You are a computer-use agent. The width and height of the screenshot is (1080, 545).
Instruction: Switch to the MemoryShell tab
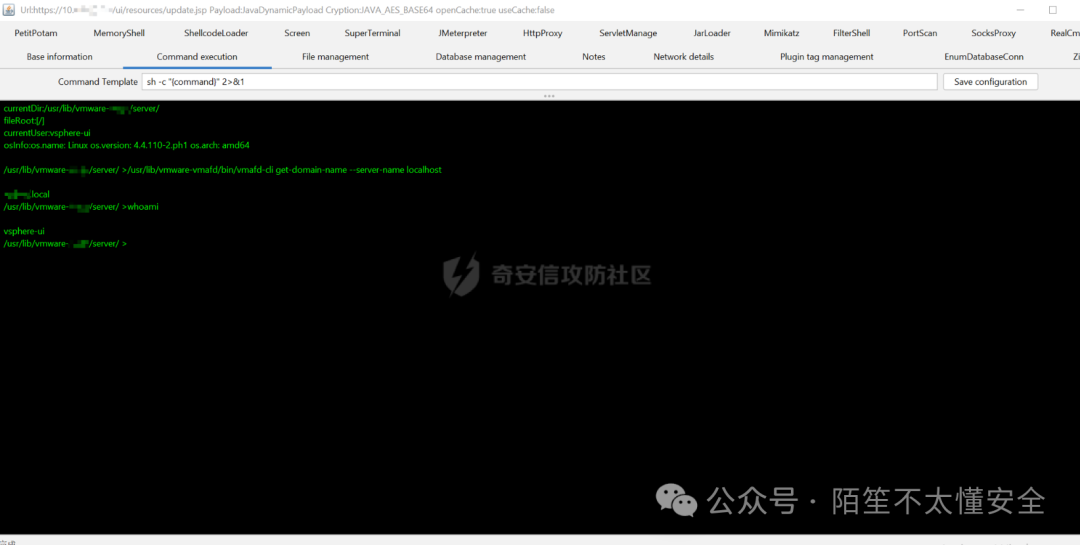click(119, 33)
